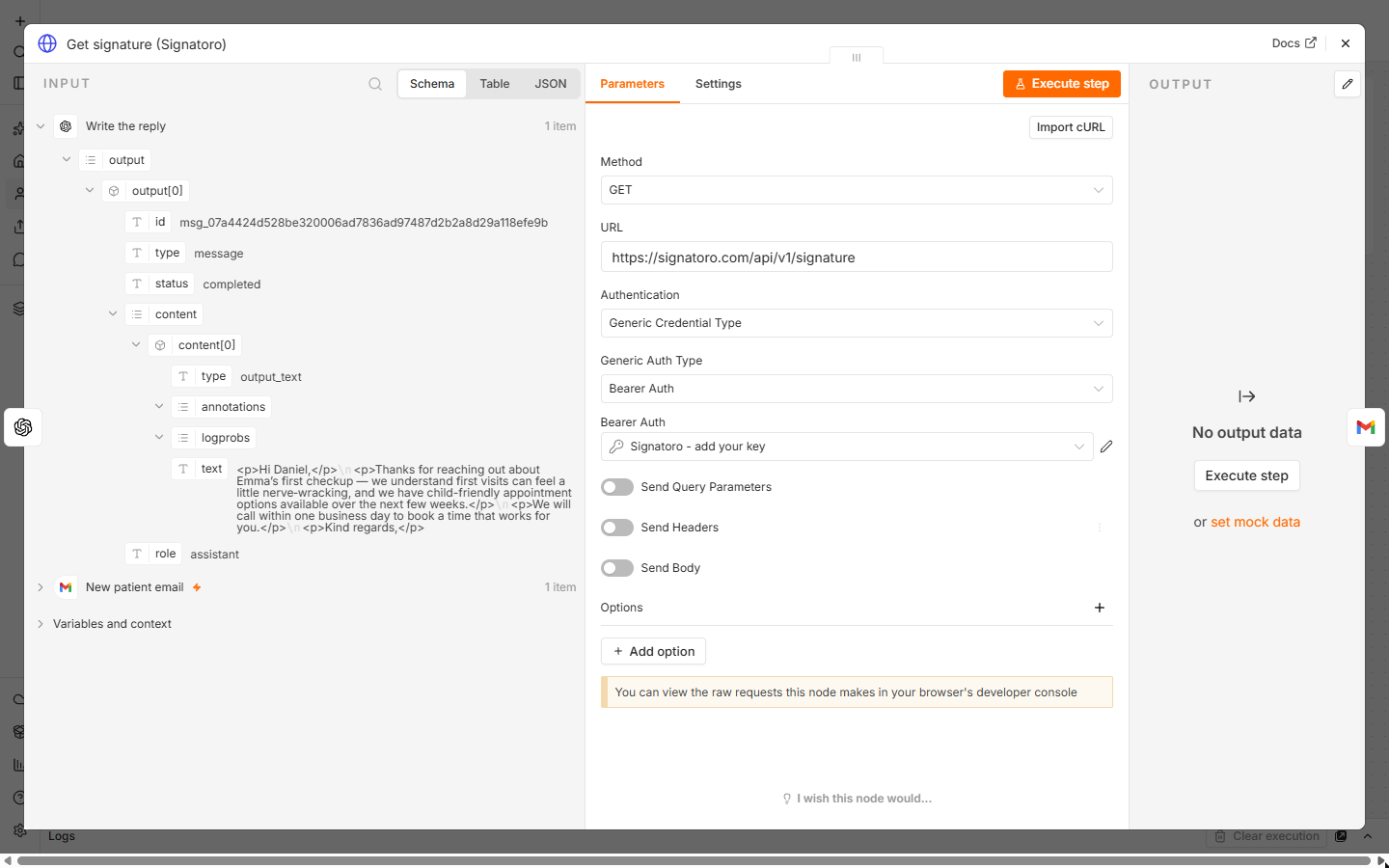
Task: Click the globe icon beside Get signature title
Action: (47, 44)
